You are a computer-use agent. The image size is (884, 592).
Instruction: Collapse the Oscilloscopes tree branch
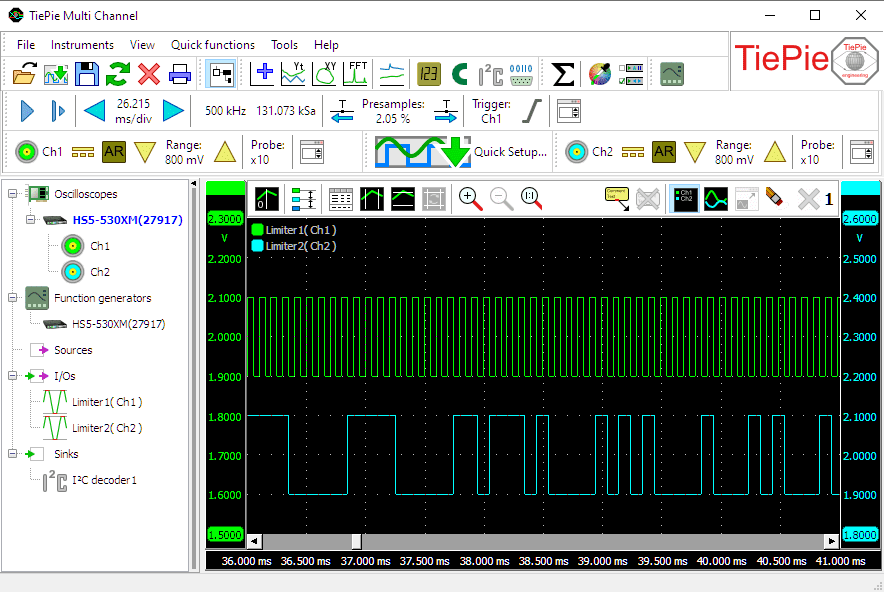10,194
